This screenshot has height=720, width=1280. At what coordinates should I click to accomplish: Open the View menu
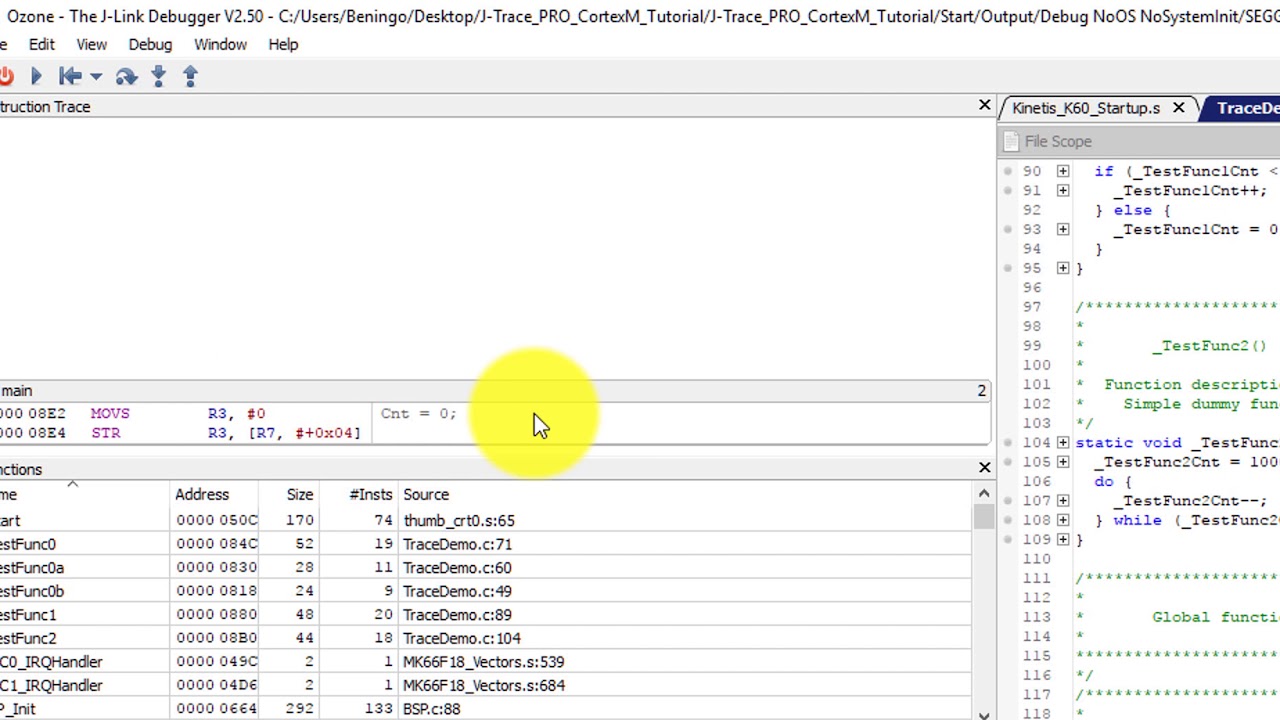point(91,44)
